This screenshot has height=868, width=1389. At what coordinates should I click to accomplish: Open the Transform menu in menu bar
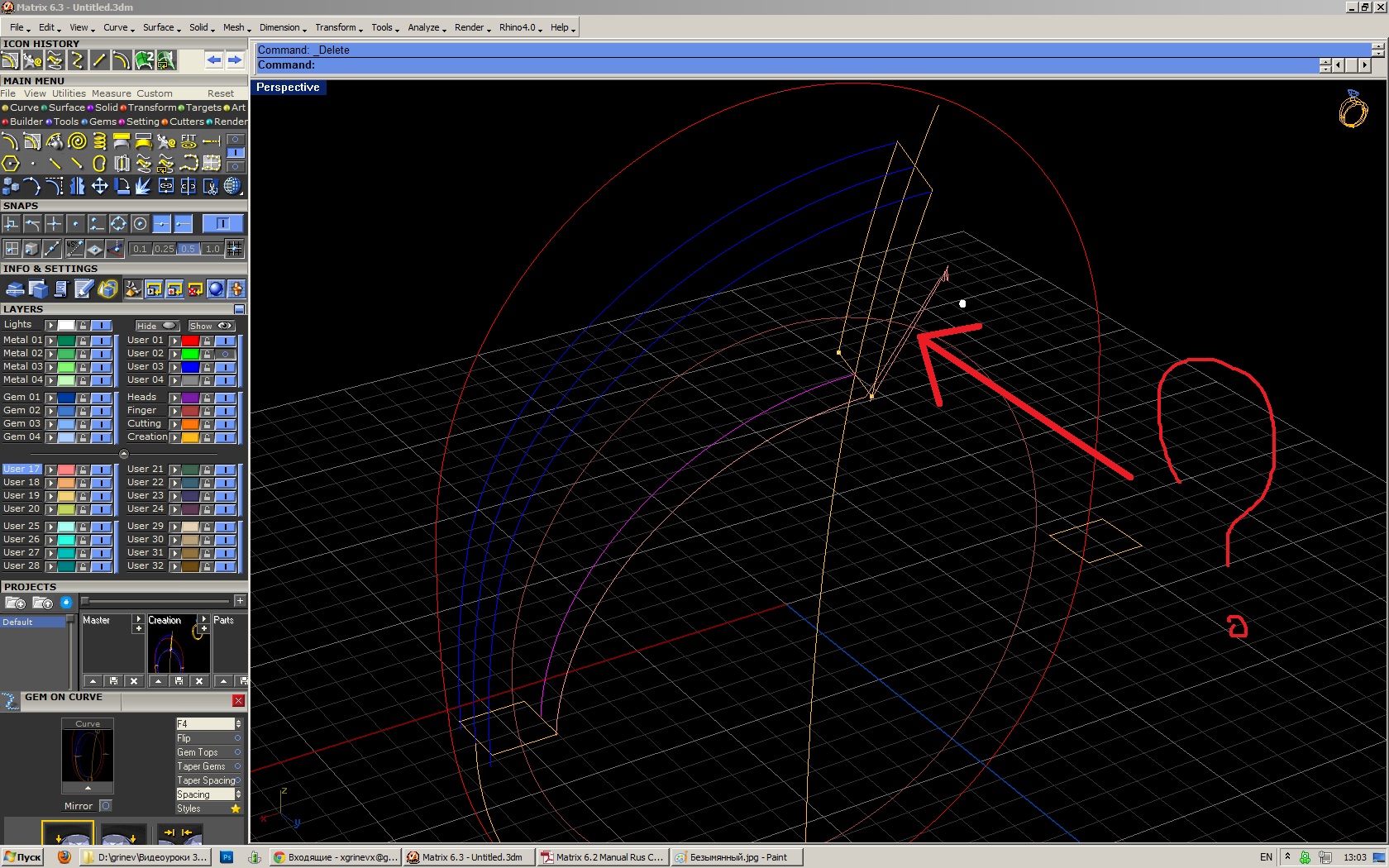click(x=338, y=27)
